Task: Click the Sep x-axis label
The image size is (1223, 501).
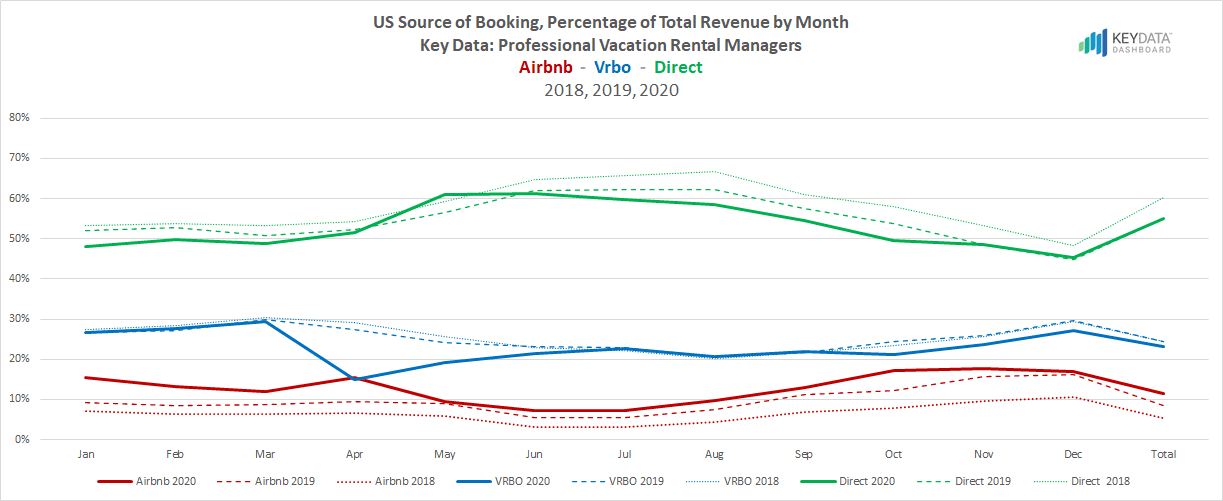Action: tap(803, 454)
